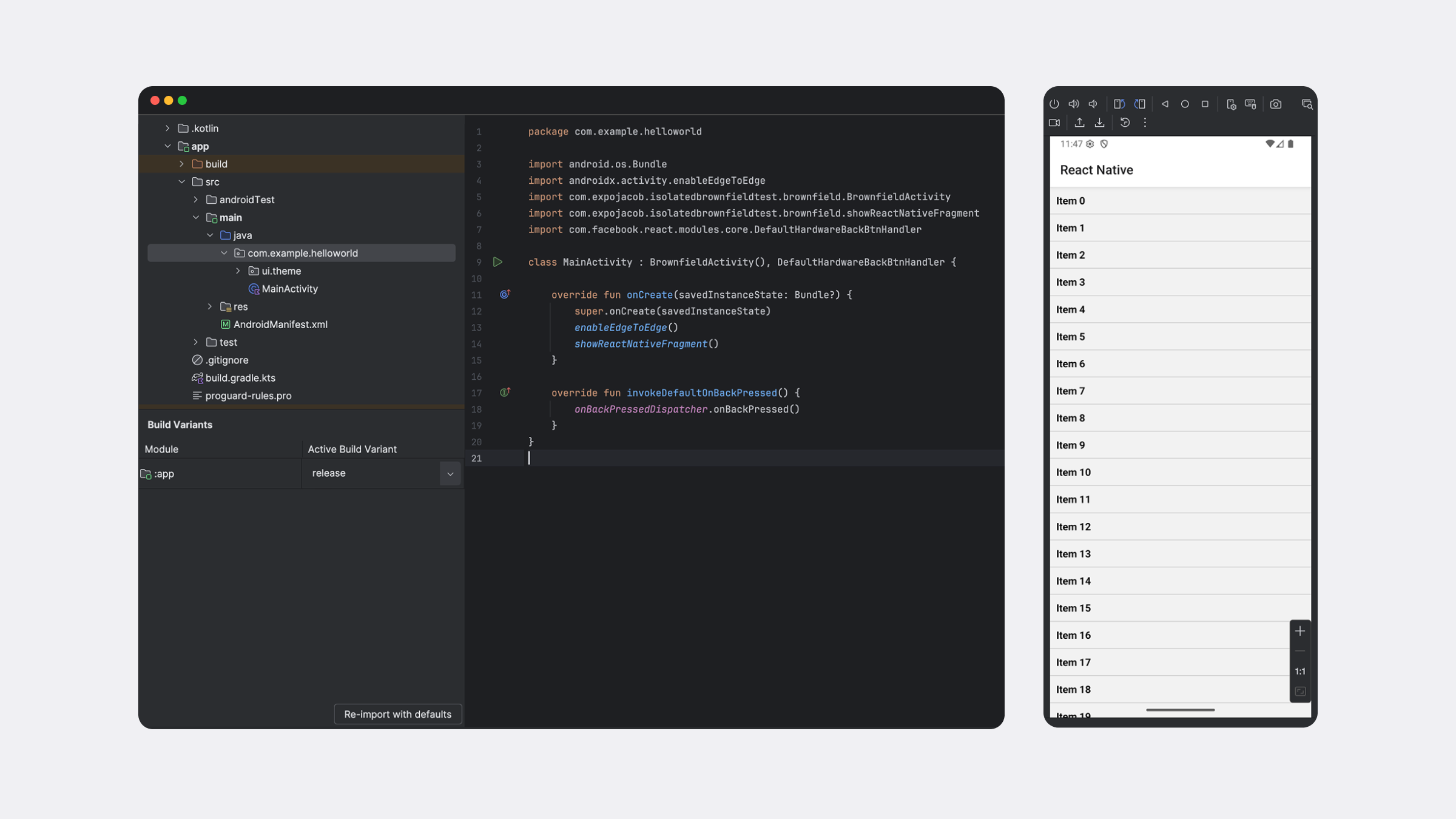
Task: Tap Item 18 in emulator list
Action: click(x=1180, y=689)
